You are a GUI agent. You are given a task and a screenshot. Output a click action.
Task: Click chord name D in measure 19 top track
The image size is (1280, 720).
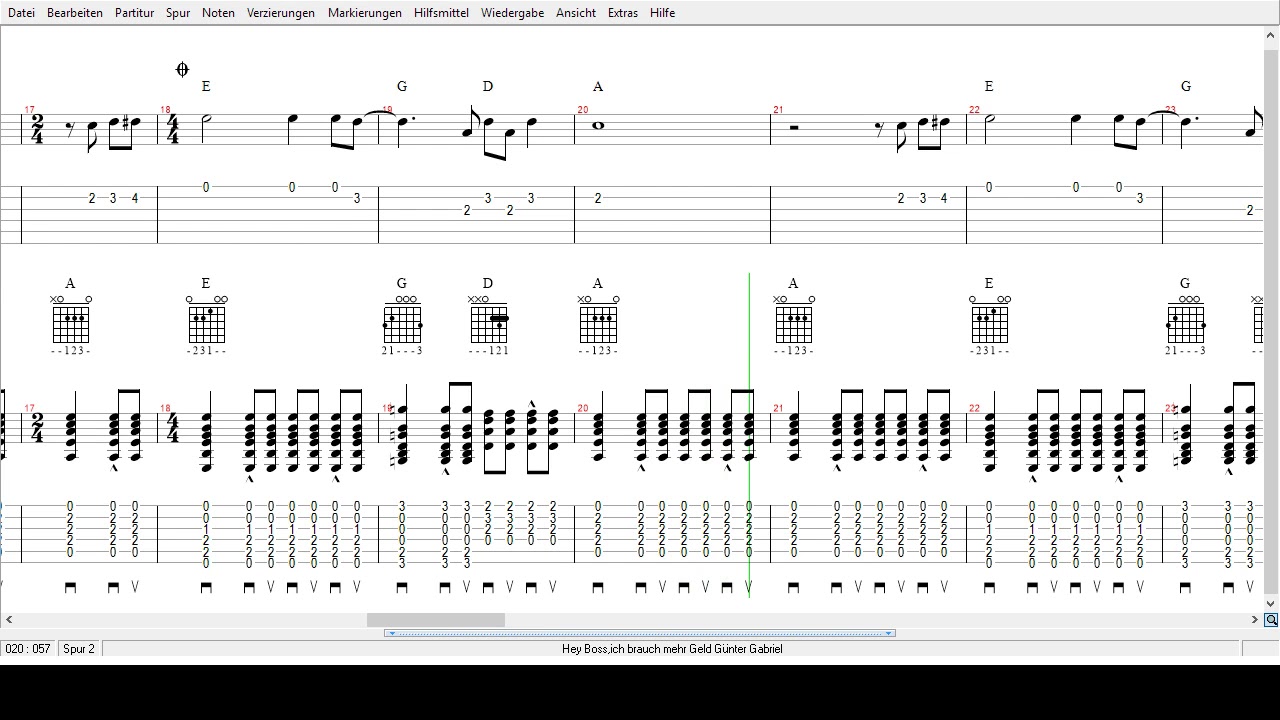[488, 87]
